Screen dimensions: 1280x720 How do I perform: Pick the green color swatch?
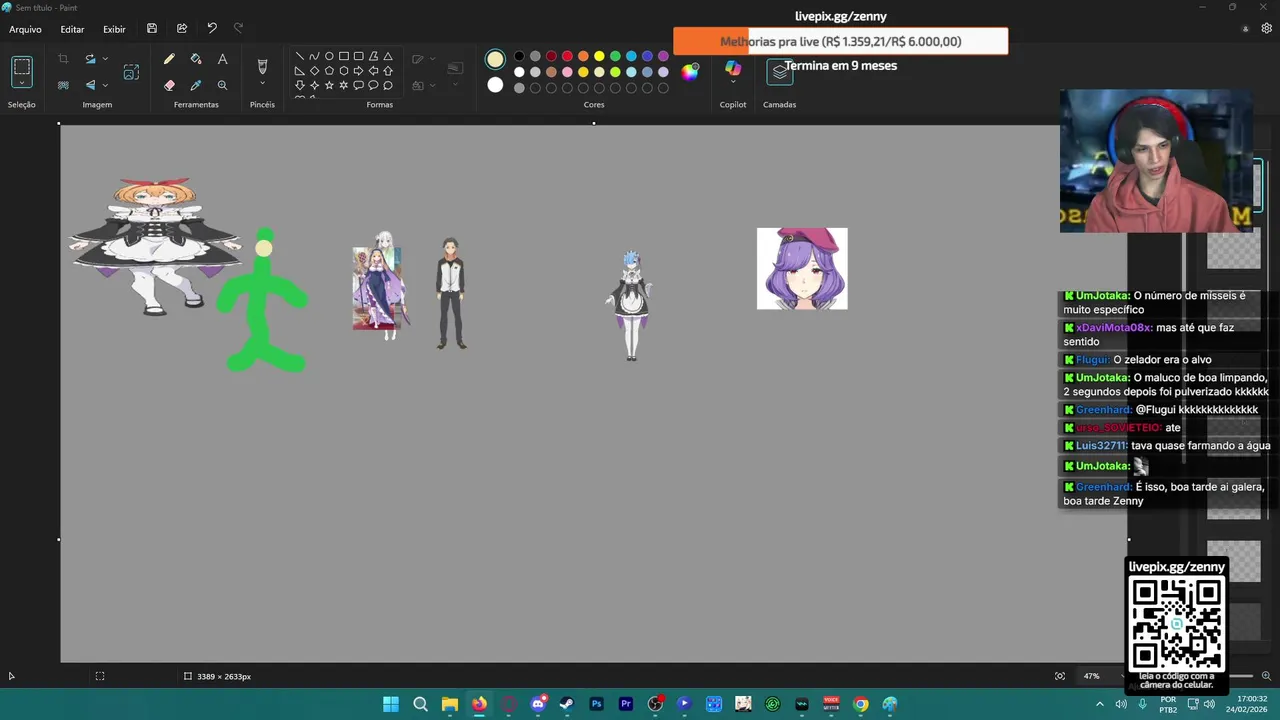point(615,56)
